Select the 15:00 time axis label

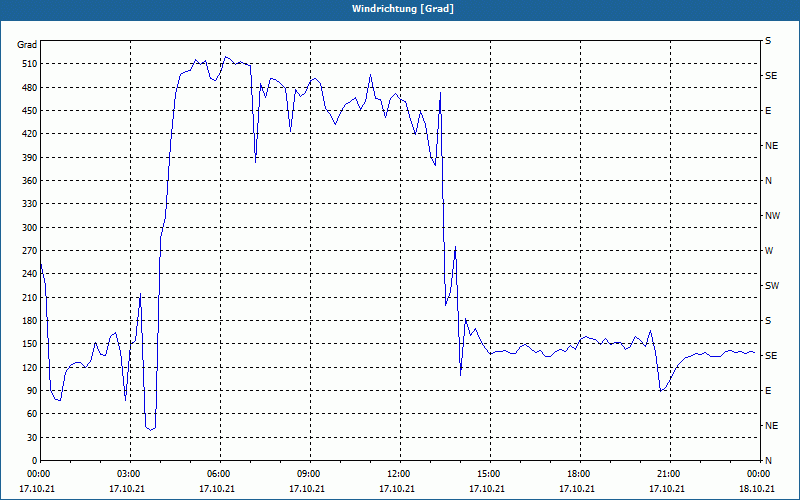tap(488, 474)
